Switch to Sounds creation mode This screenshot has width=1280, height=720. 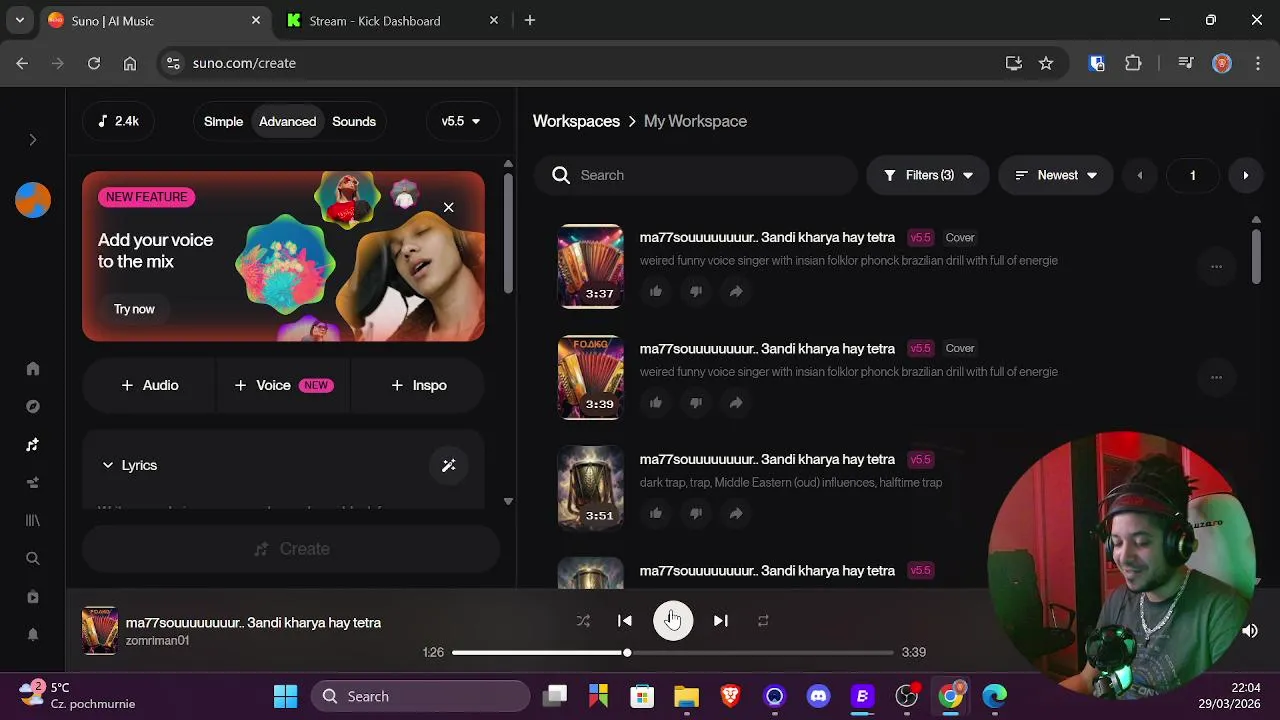(x=354, y=121)
